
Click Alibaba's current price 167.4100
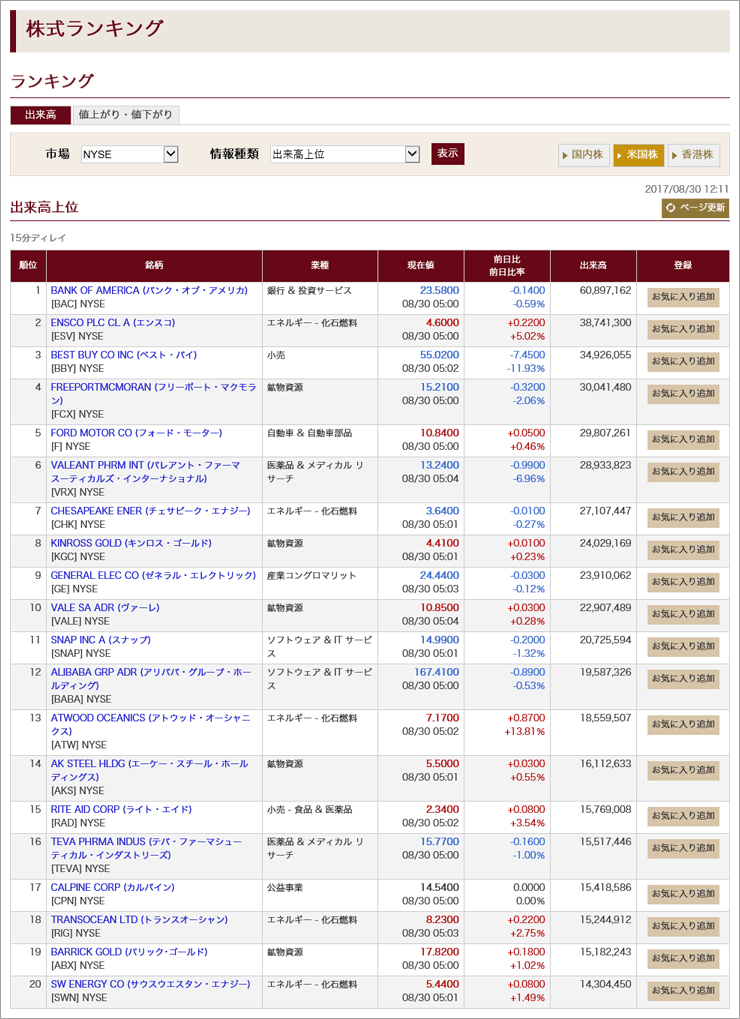point(437,673)
